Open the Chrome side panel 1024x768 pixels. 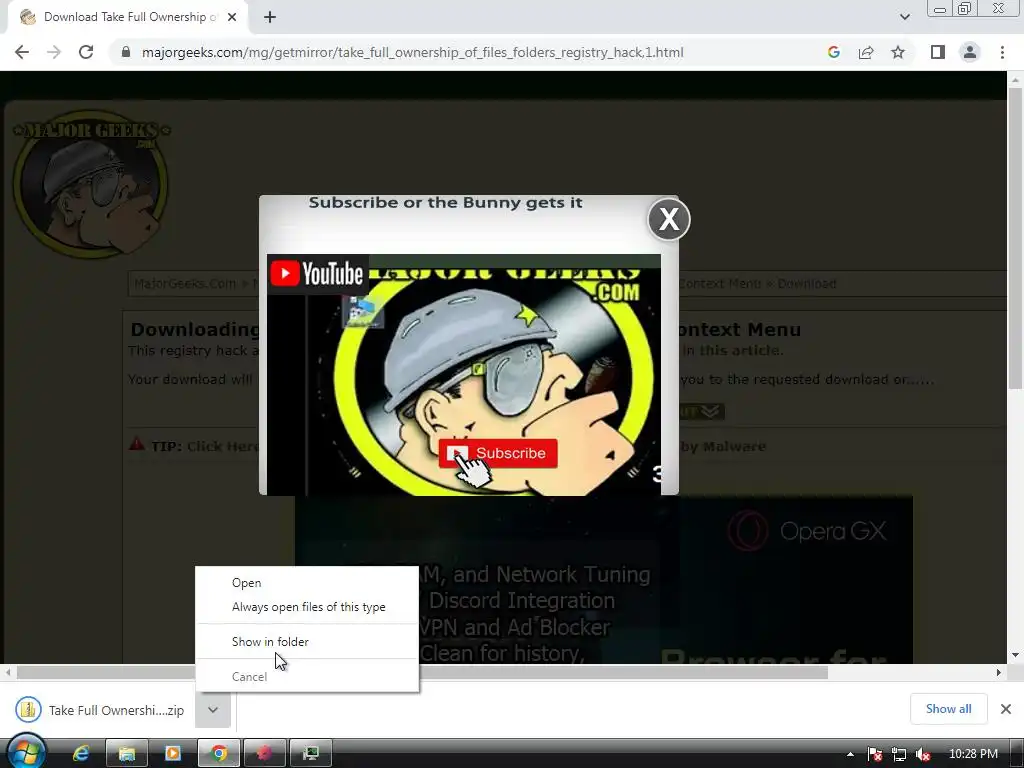tap(938, 52)
